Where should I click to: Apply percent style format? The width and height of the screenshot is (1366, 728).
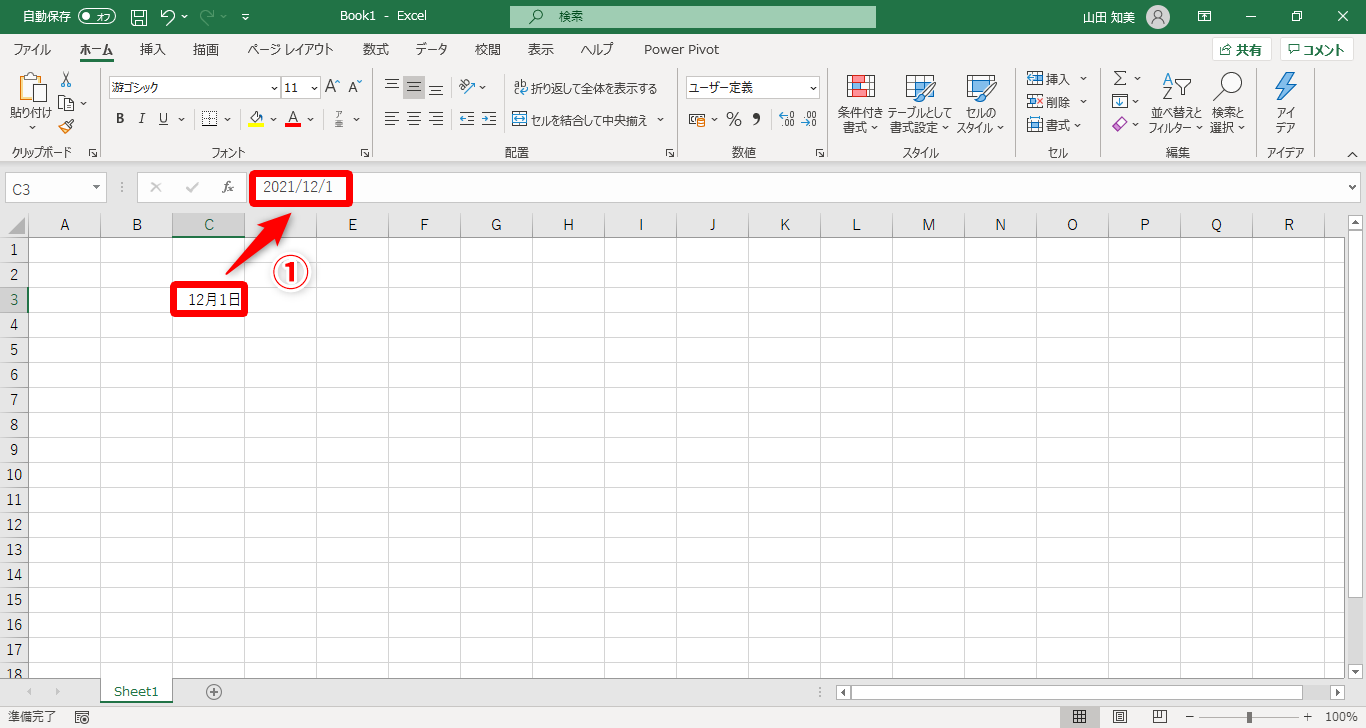pos(734,119)
